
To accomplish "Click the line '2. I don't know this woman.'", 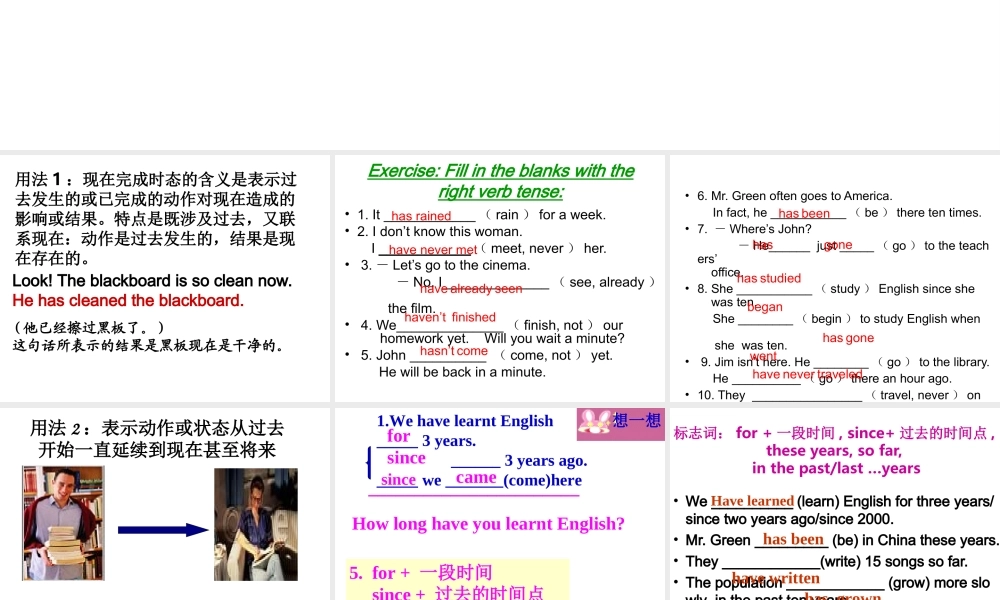I will pyautogui.click(x=439, y=231).
